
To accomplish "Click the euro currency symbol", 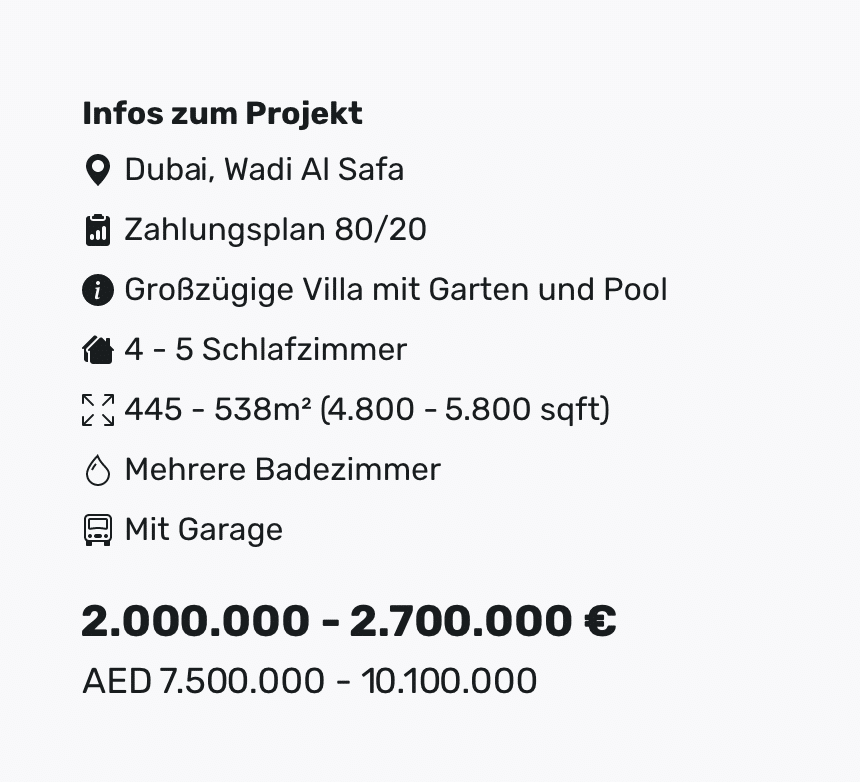I will (x=600, y=621).
